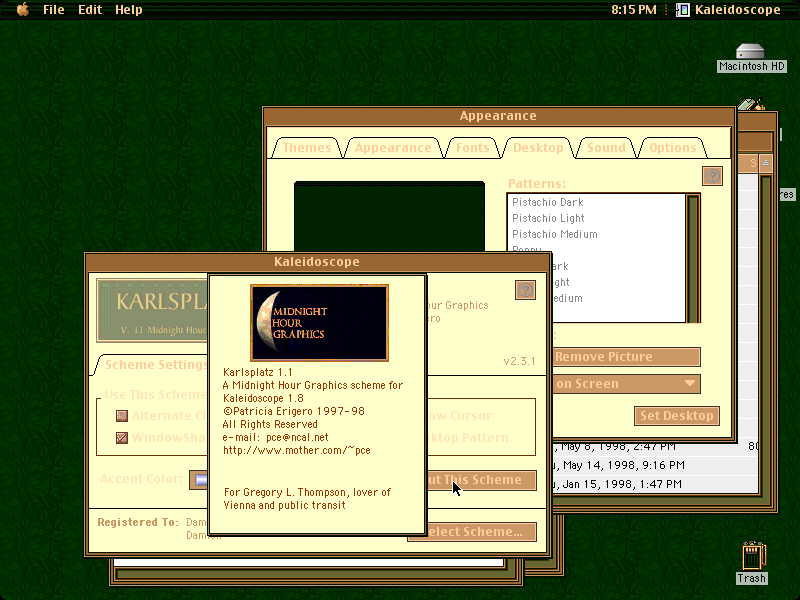Click the Appearance window title bar
The width and height of the screenshot is (800, 600).
(x=498, y=116)
